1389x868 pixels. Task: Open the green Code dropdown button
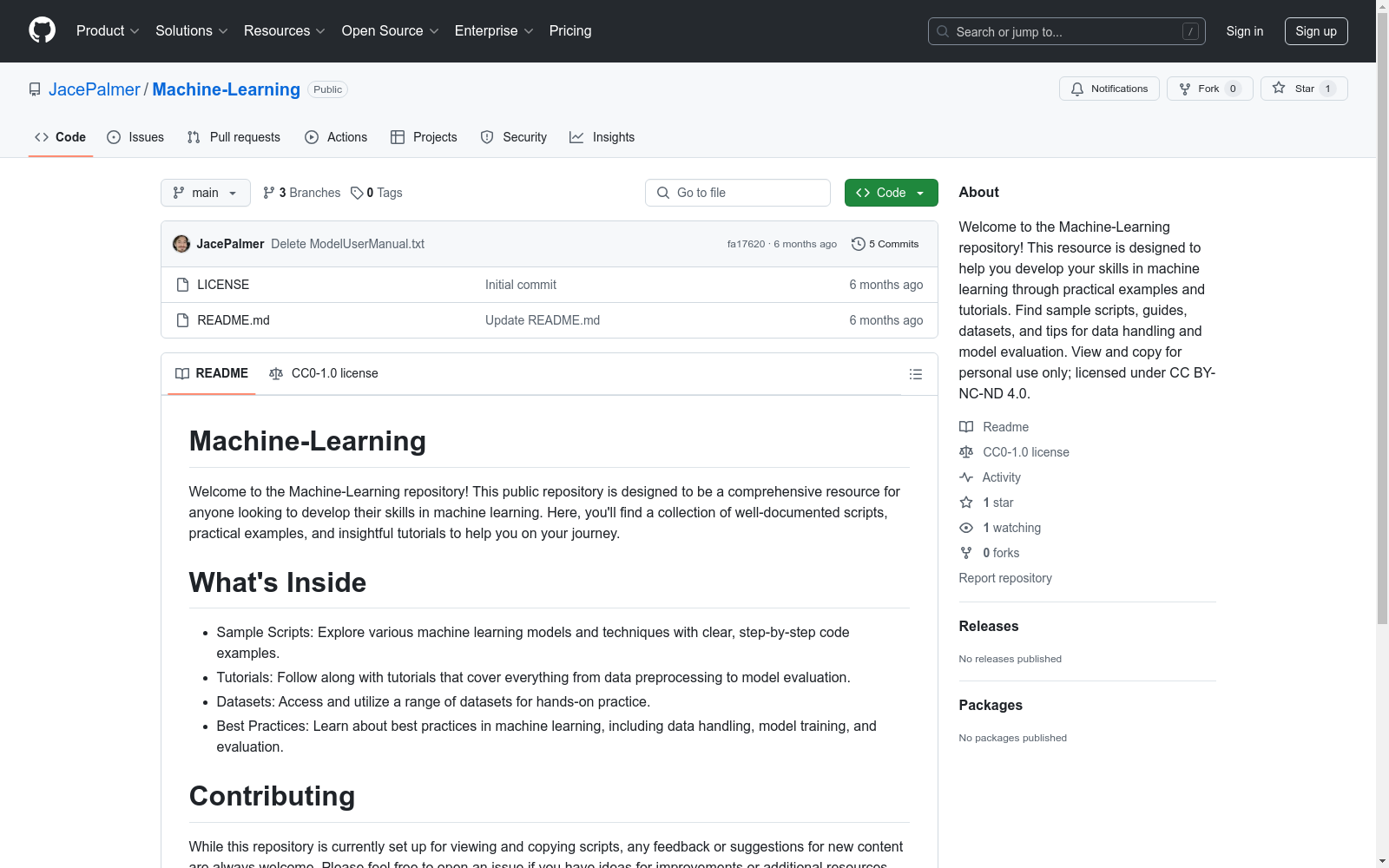[892, 193]
